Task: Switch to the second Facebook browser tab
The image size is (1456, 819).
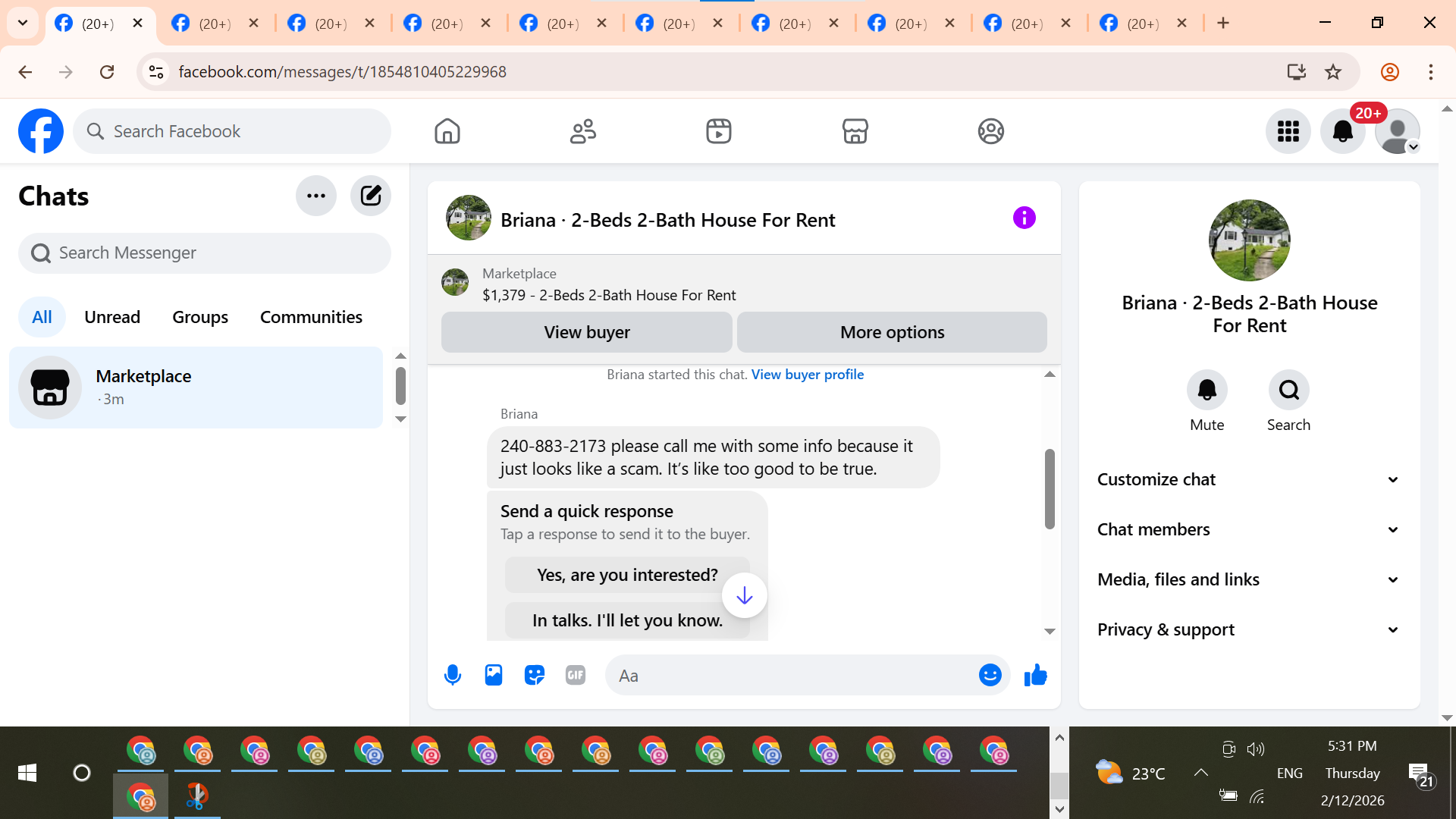Action: click(216, 24)
